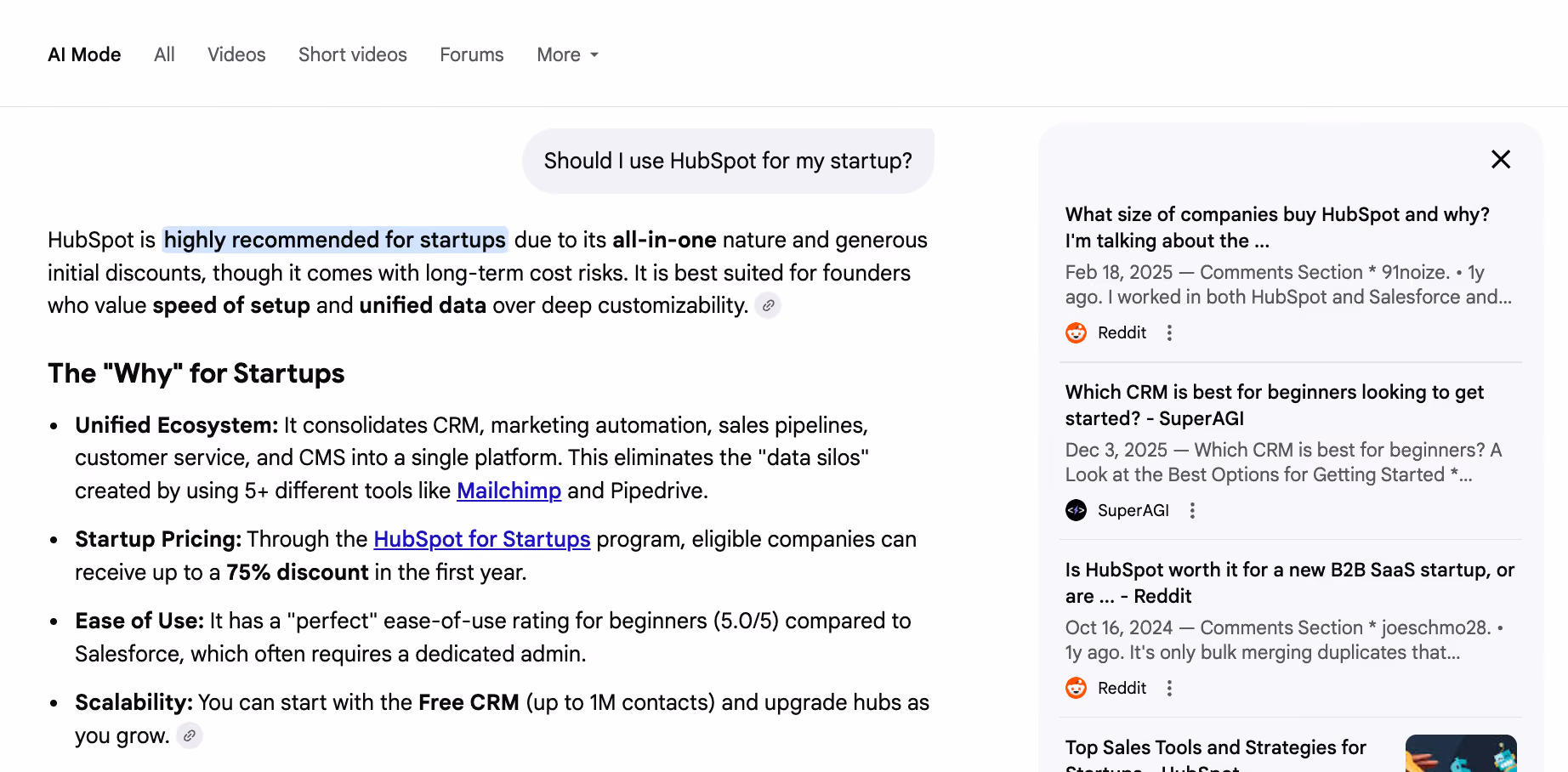Open 'What size of companies buy HubSpot' result
This screenshot has width=1568, height=772.
pyautogui.click(x=1277, y=227)
